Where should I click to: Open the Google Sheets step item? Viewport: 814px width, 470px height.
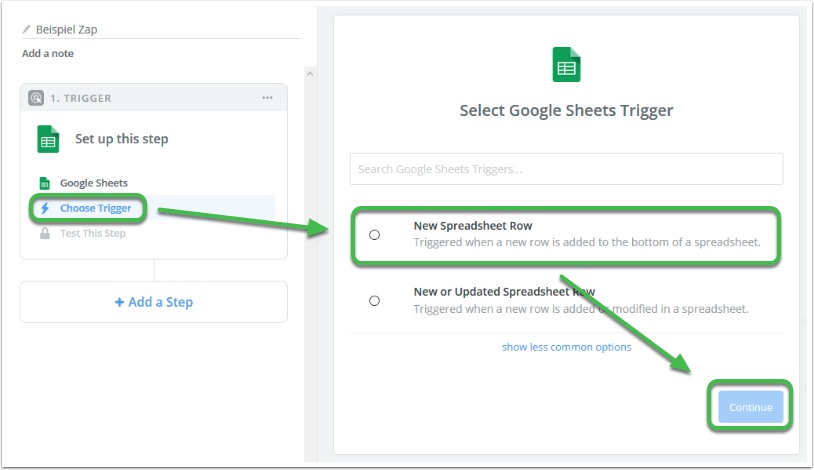(x=94, y=183)
